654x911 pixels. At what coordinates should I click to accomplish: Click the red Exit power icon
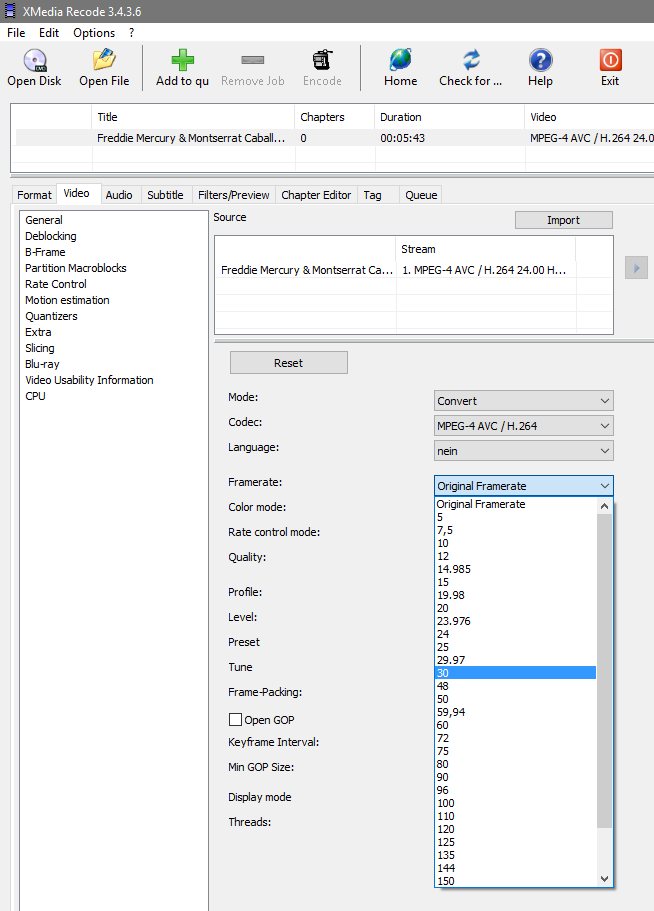[x=610, y=61]
